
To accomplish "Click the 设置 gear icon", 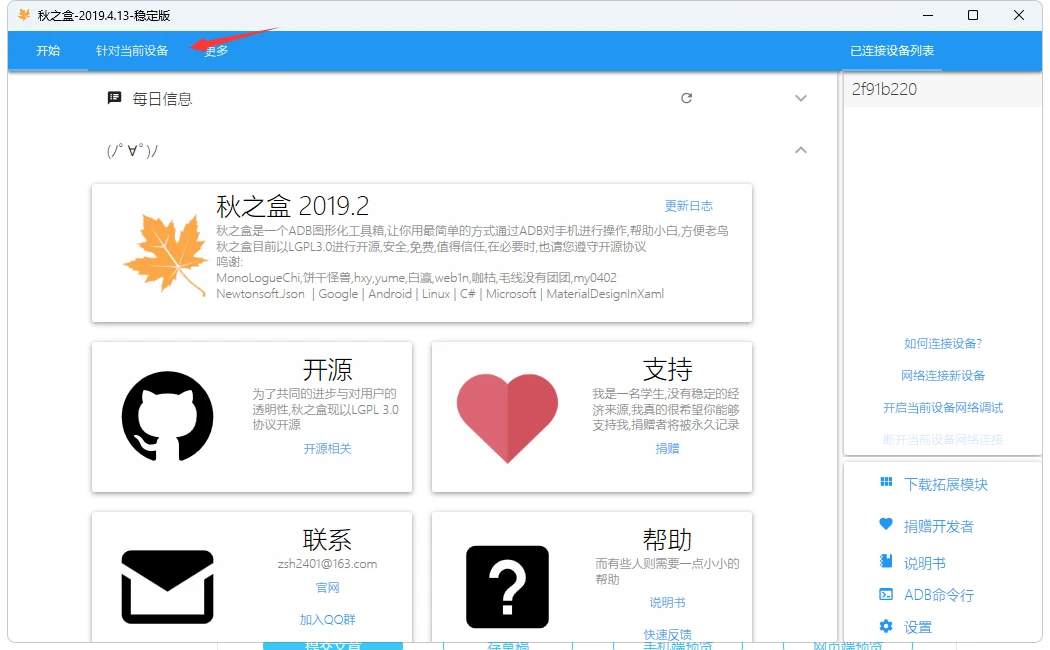I will pyautogui.click(x=886, y=626).
